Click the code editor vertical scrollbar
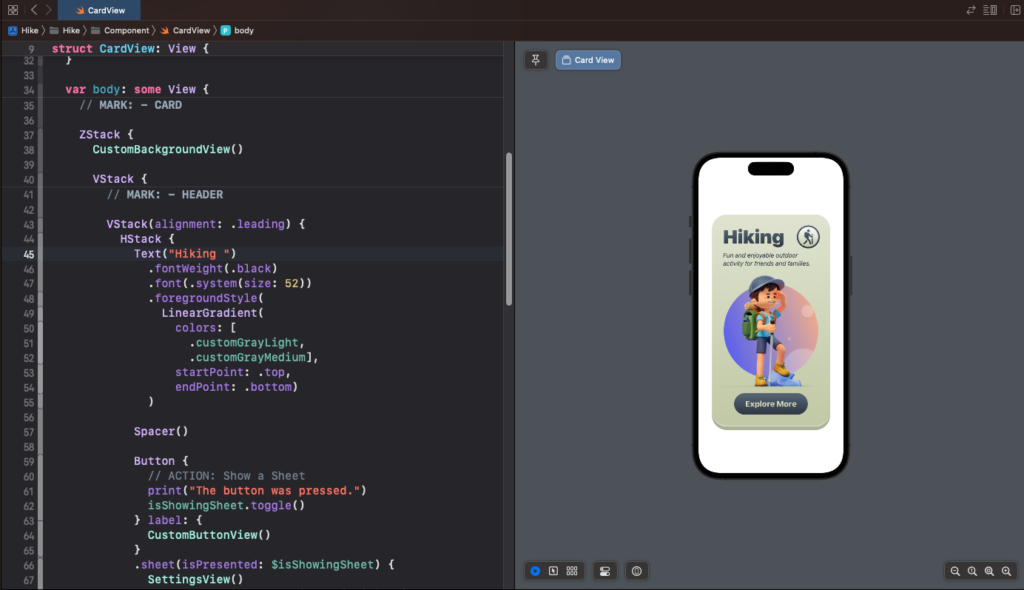This screenshot has width=1024, height=590. (508, 228)
